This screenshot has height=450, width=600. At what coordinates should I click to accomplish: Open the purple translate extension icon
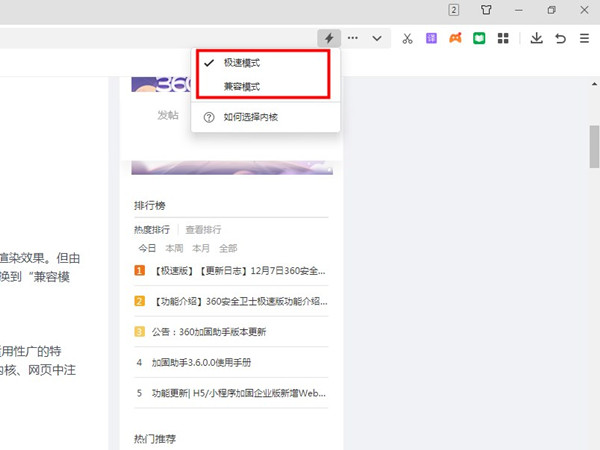coord(431,38)
